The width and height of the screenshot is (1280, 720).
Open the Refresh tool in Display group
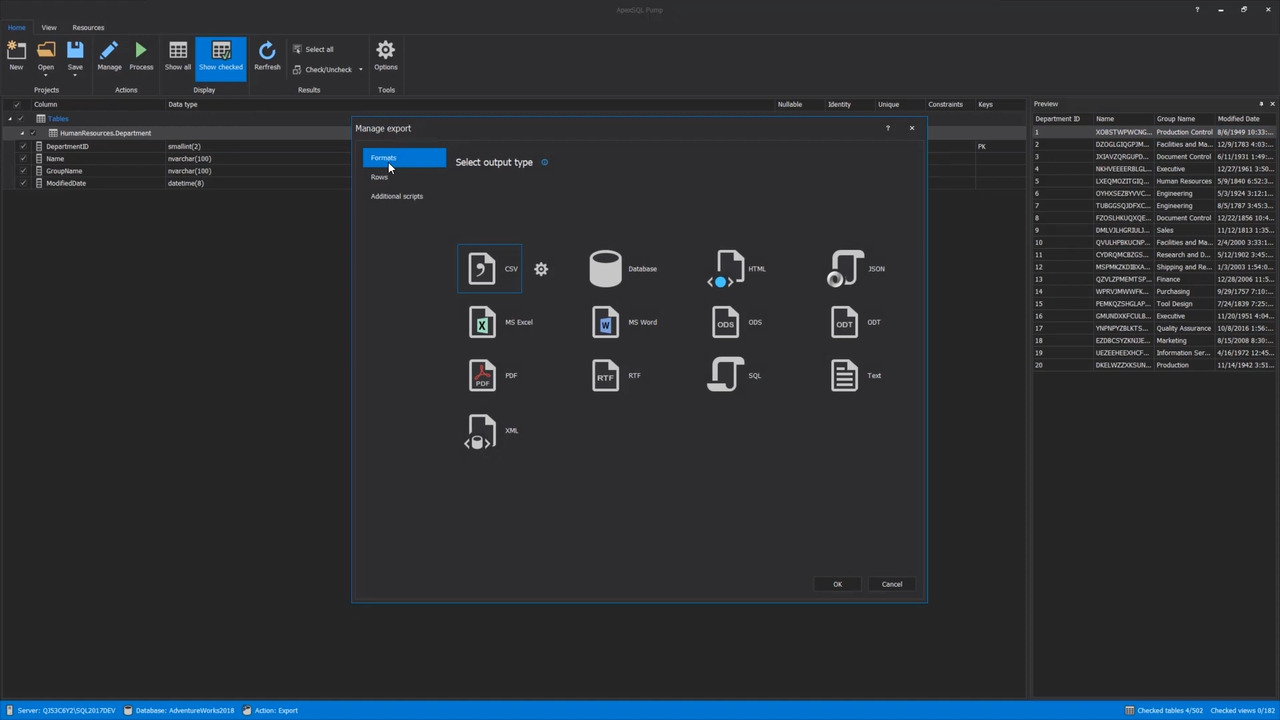(x=267, y=55)
